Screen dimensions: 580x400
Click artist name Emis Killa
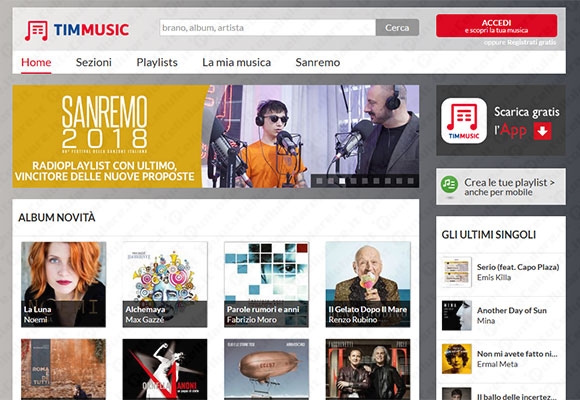click(494, 278)
